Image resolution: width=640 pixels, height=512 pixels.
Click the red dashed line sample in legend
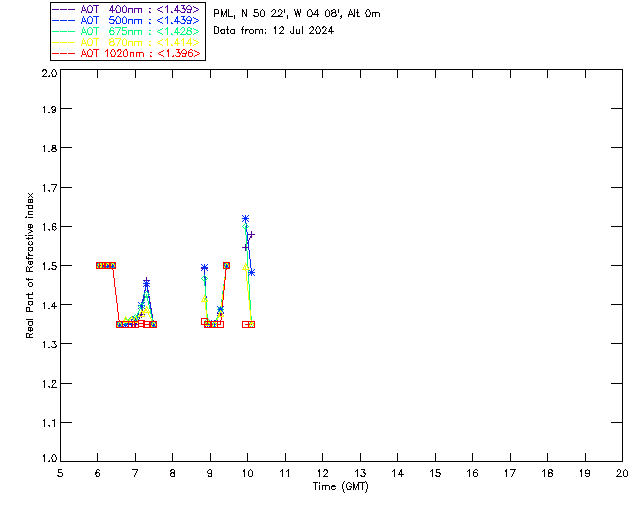(64, 53)
